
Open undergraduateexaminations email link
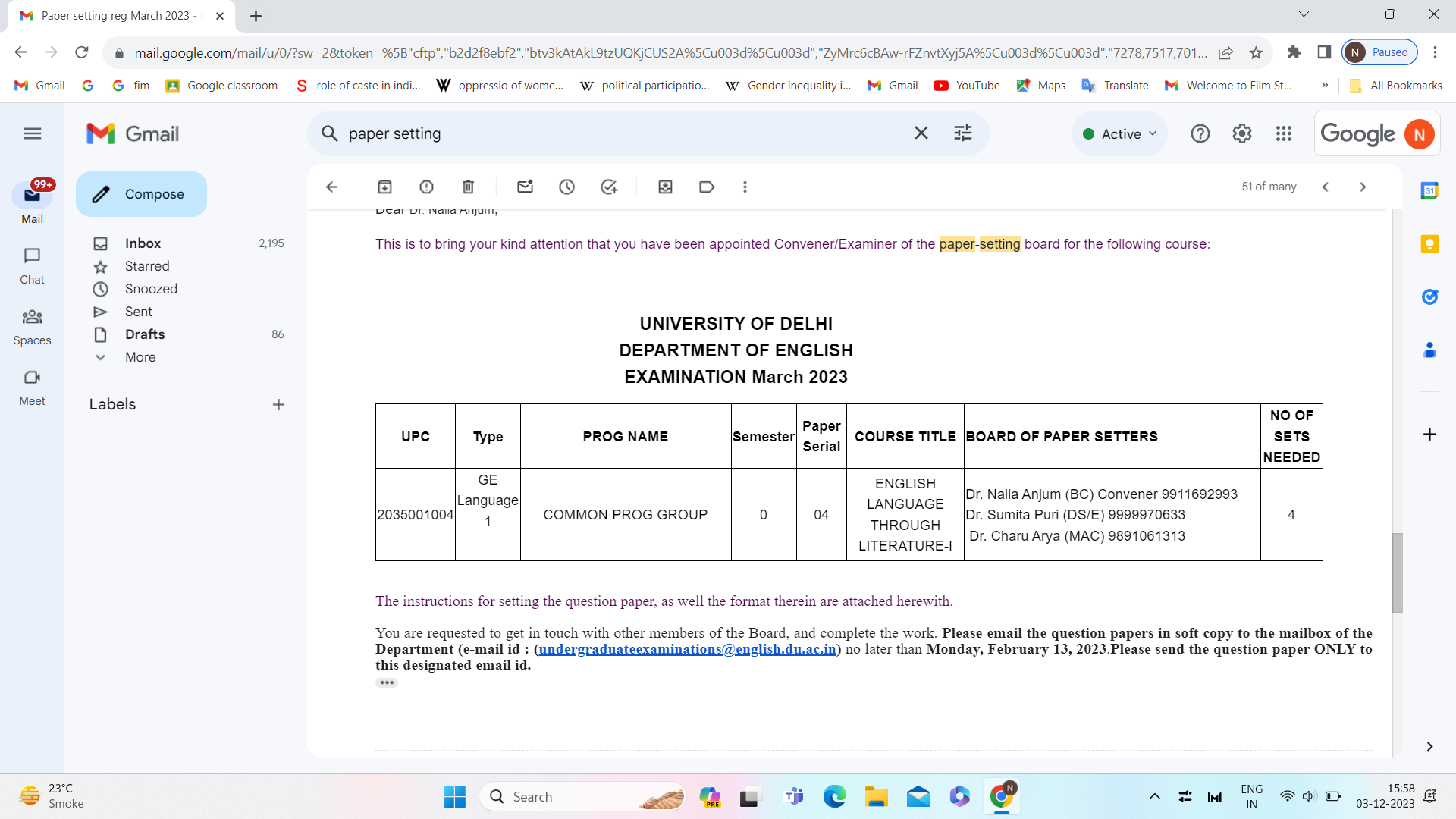(x=687, y=649)
